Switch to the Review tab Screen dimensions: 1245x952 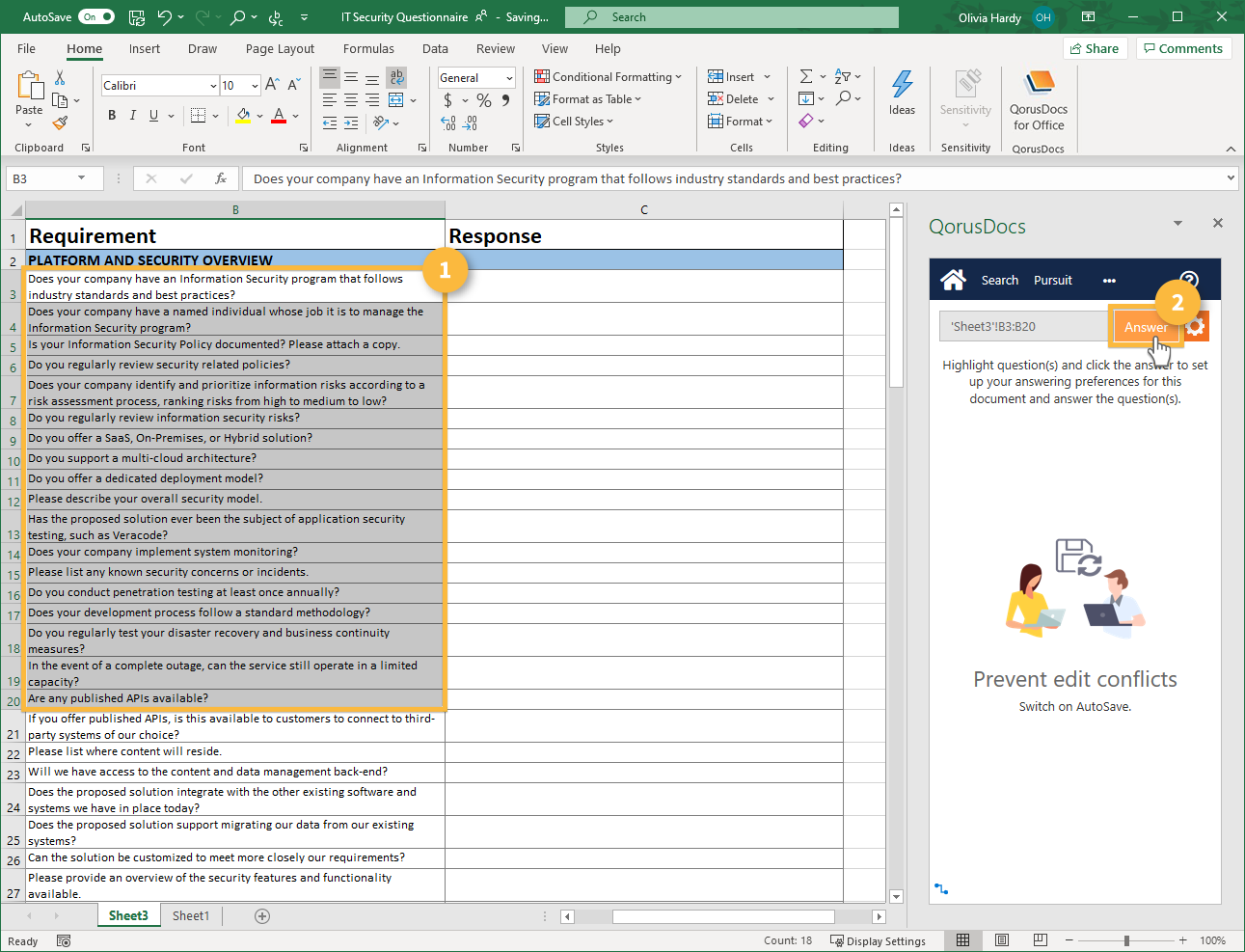[496, 48]
